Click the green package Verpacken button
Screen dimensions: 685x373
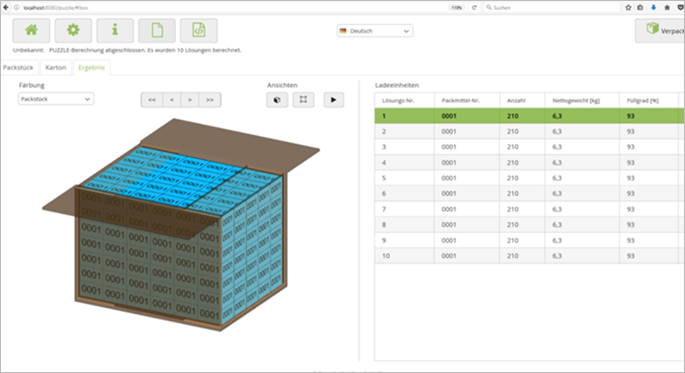click(661, 30)
